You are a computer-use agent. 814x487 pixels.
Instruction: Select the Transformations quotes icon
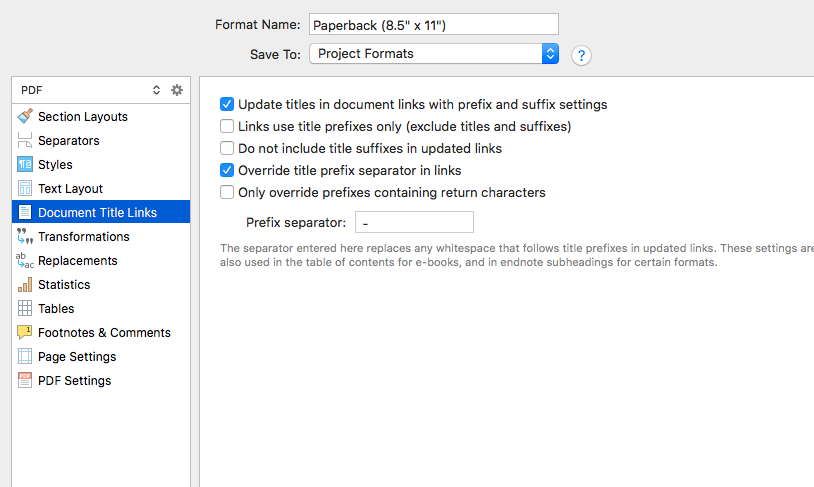25,236
